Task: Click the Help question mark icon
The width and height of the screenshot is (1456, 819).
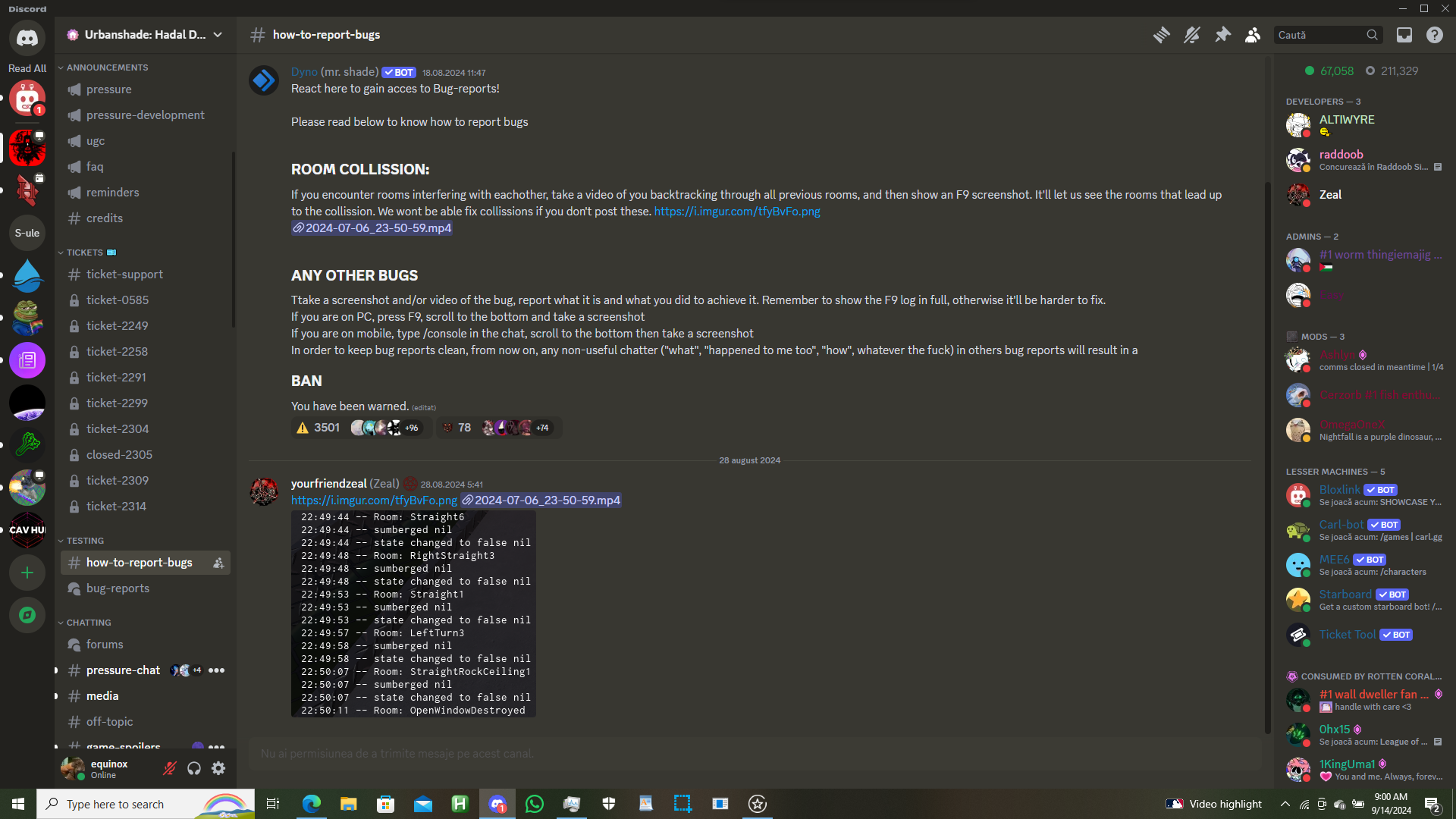Action: 1434,35
